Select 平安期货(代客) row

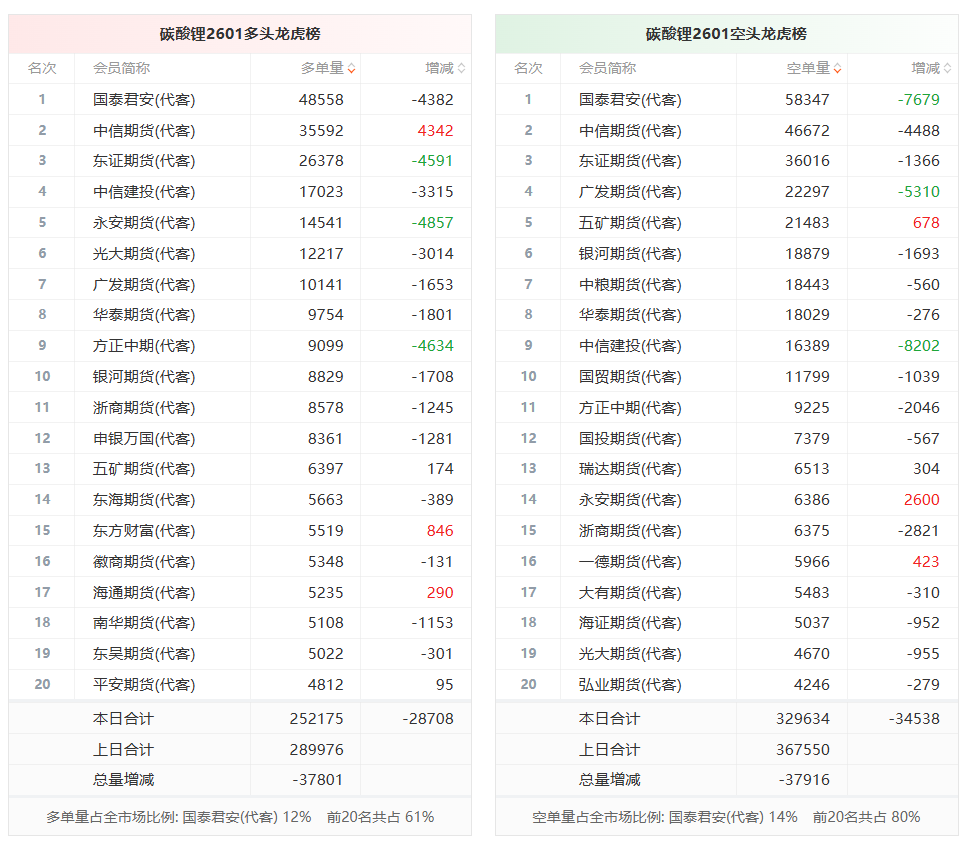coord(240,685)
